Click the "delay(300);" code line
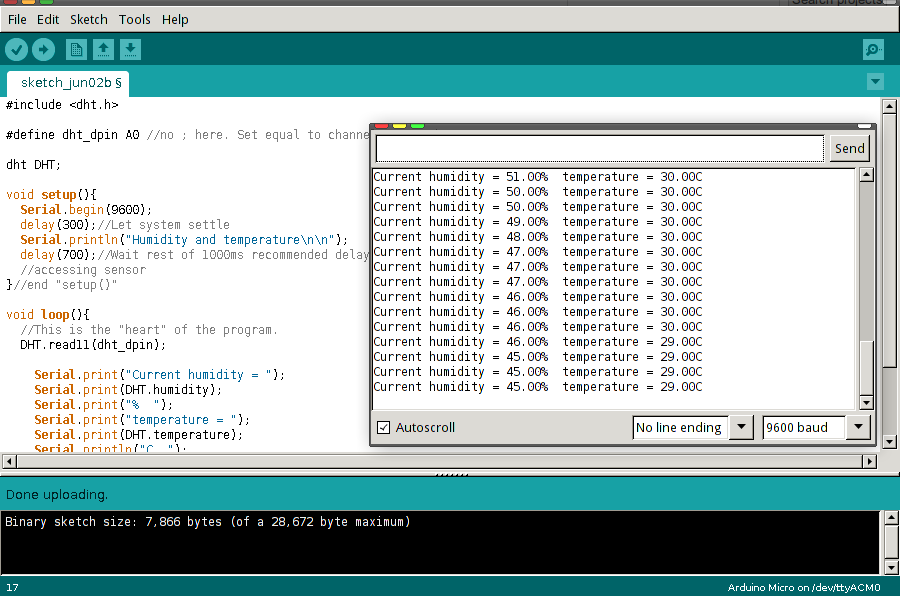The image size is (900, 596). tap(125, 225)
